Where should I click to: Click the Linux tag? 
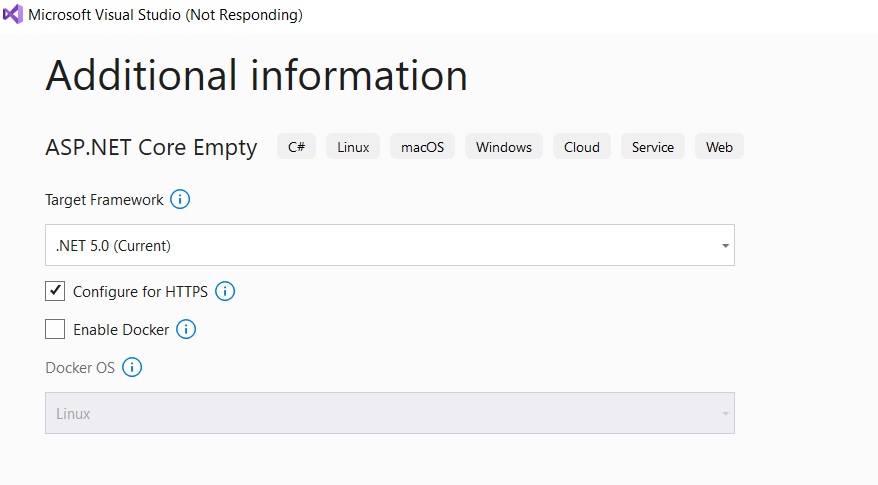point(353,147)
